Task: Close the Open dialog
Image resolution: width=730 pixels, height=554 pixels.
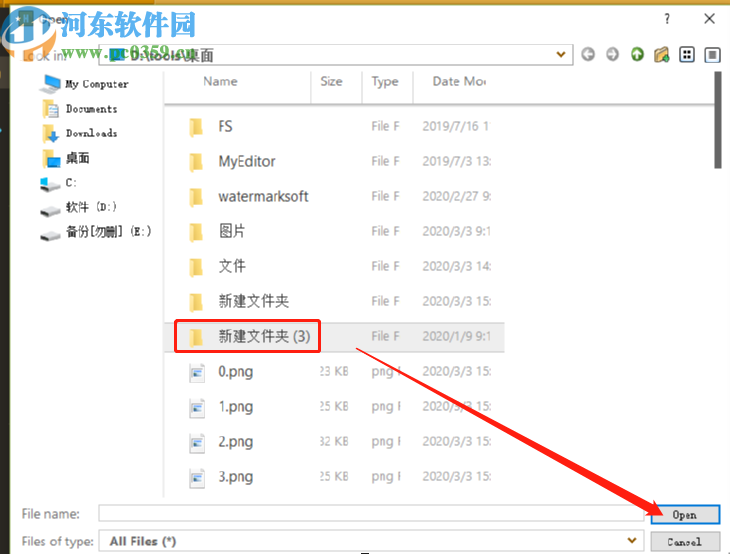Action: (709, 19)
